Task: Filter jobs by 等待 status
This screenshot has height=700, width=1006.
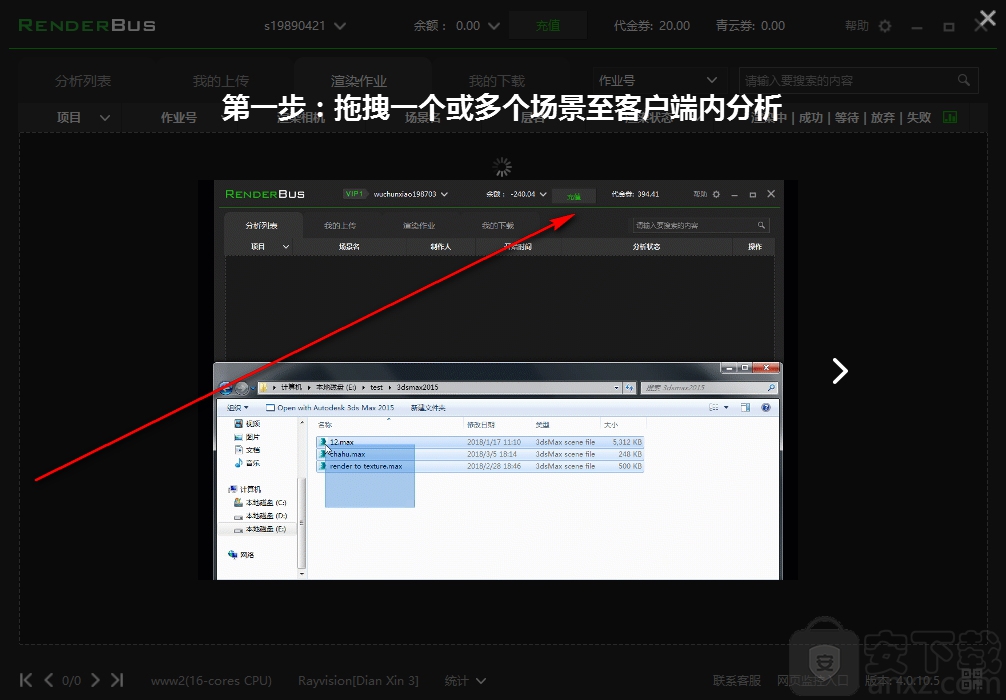Action: point(847,117)
